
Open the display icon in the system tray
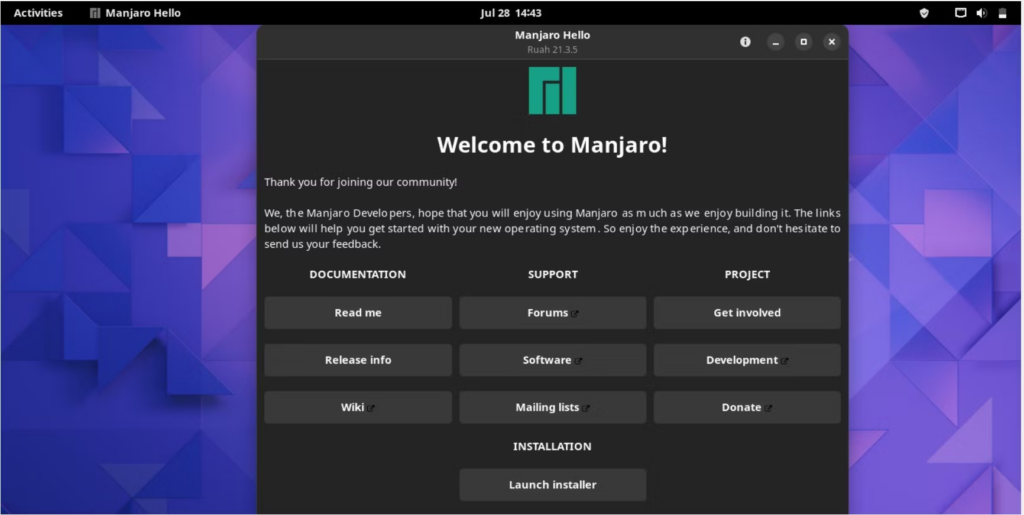961,13
